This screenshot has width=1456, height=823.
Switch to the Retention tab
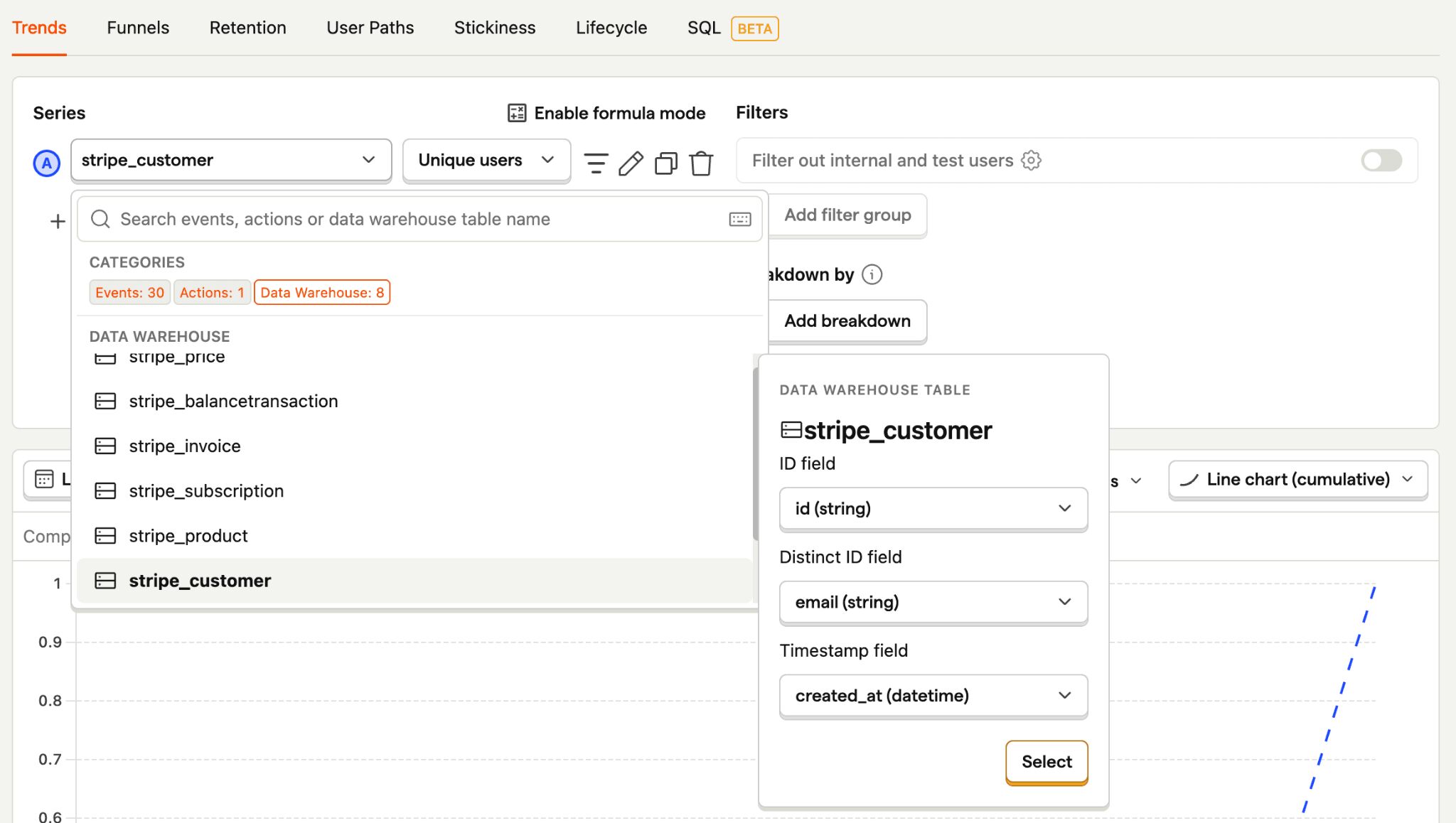coord(247,27)
